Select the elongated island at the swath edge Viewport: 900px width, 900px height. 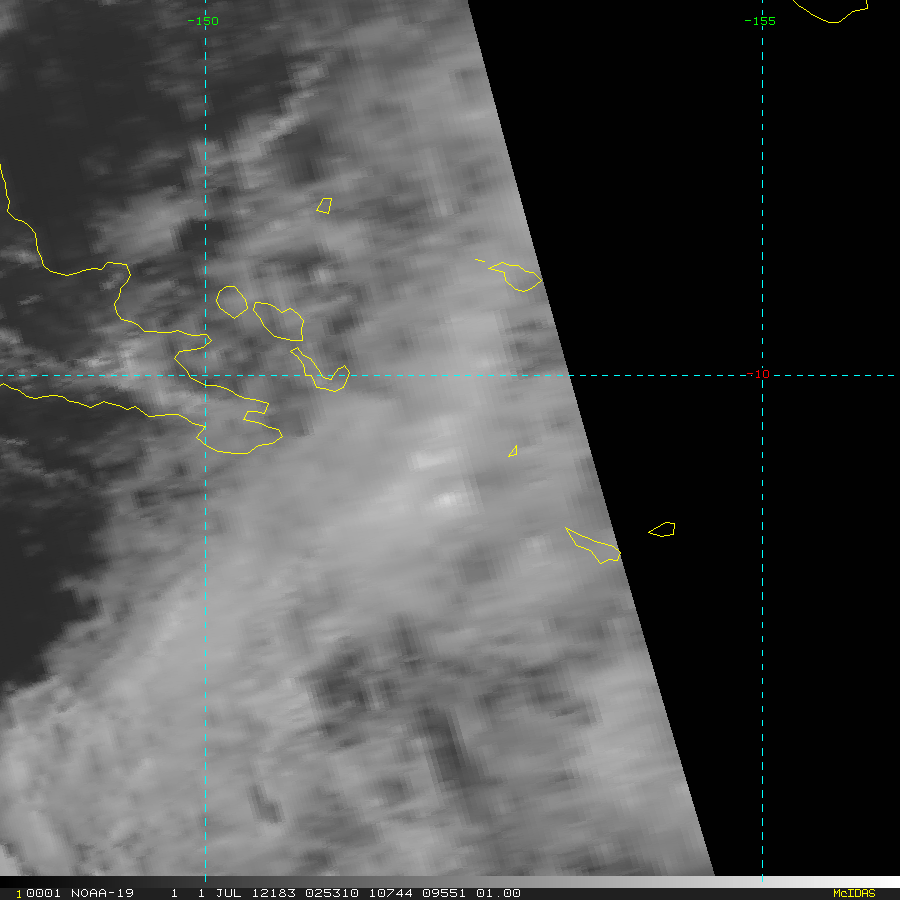[x=593, y=545]
